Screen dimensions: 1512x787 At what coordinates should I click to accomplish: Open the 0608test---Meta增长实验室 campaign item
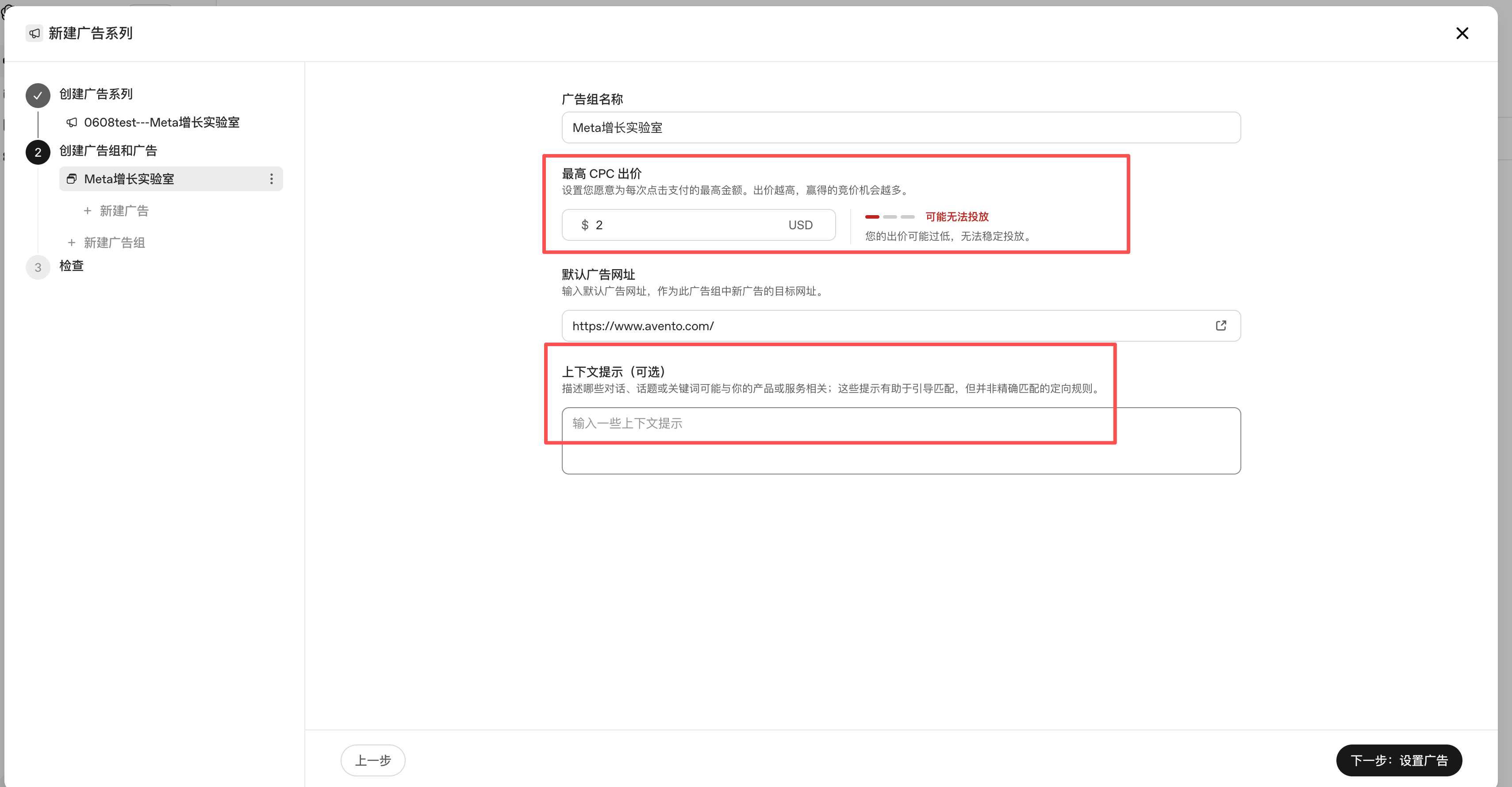click(153, 122)
